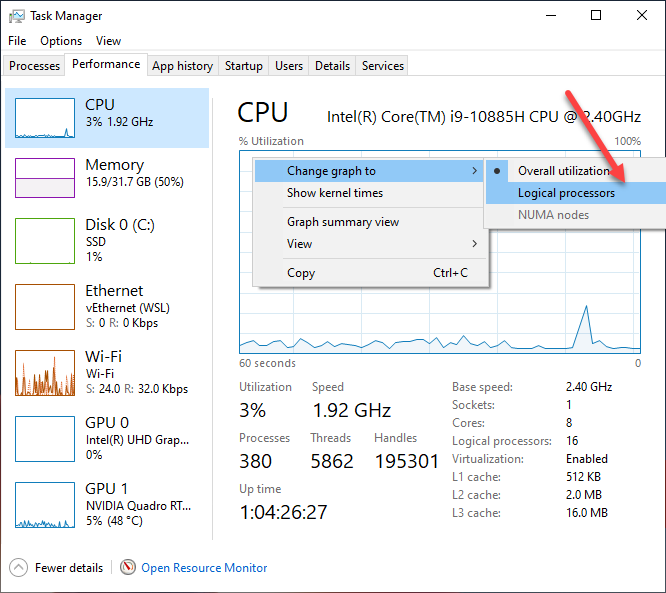This screenshot has height=593, width=666.
Task: Maximize the Task Manager window
Action: pyautogui.click(x=596, y=15)
